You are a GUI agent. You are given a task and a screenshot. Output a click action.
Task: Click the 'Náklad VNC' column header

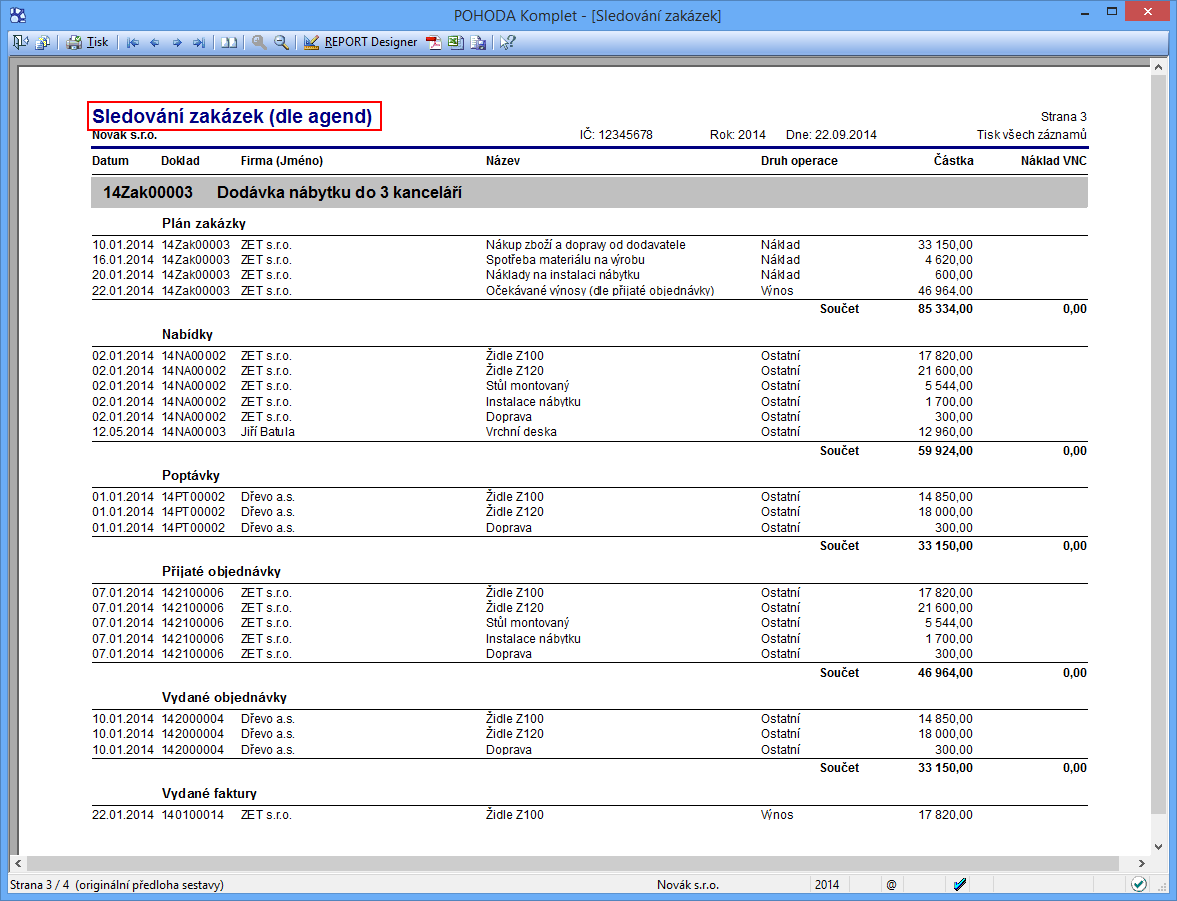(1053, 161)
